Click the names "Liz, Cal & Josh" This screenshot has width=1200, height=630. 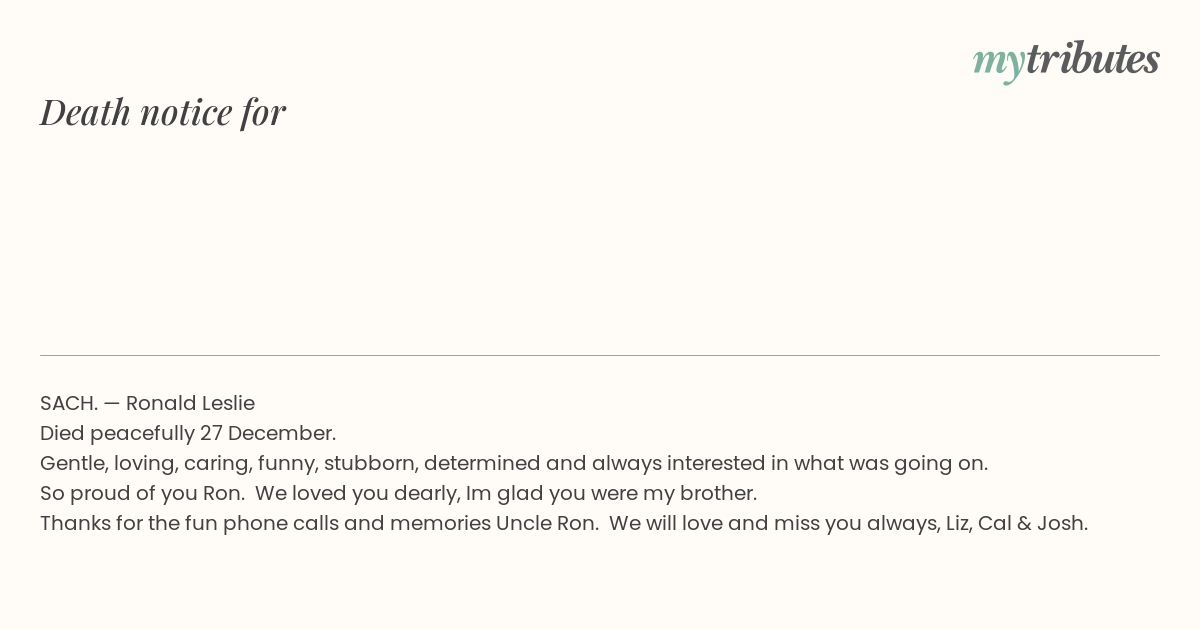[x=1015, y=523]
